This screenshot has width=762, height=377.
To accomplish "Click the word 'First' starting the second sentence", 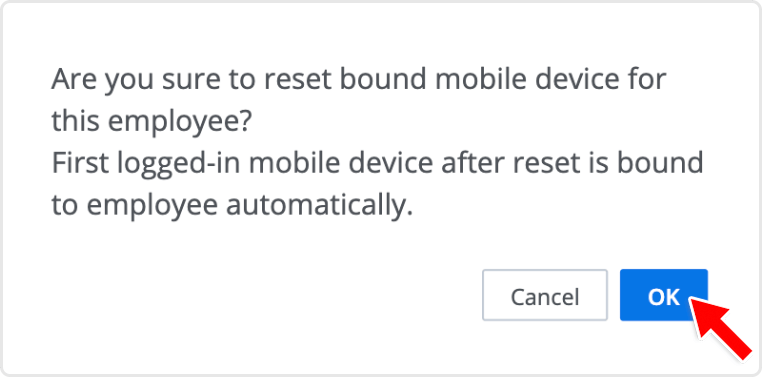I will (x=79, y=163).
